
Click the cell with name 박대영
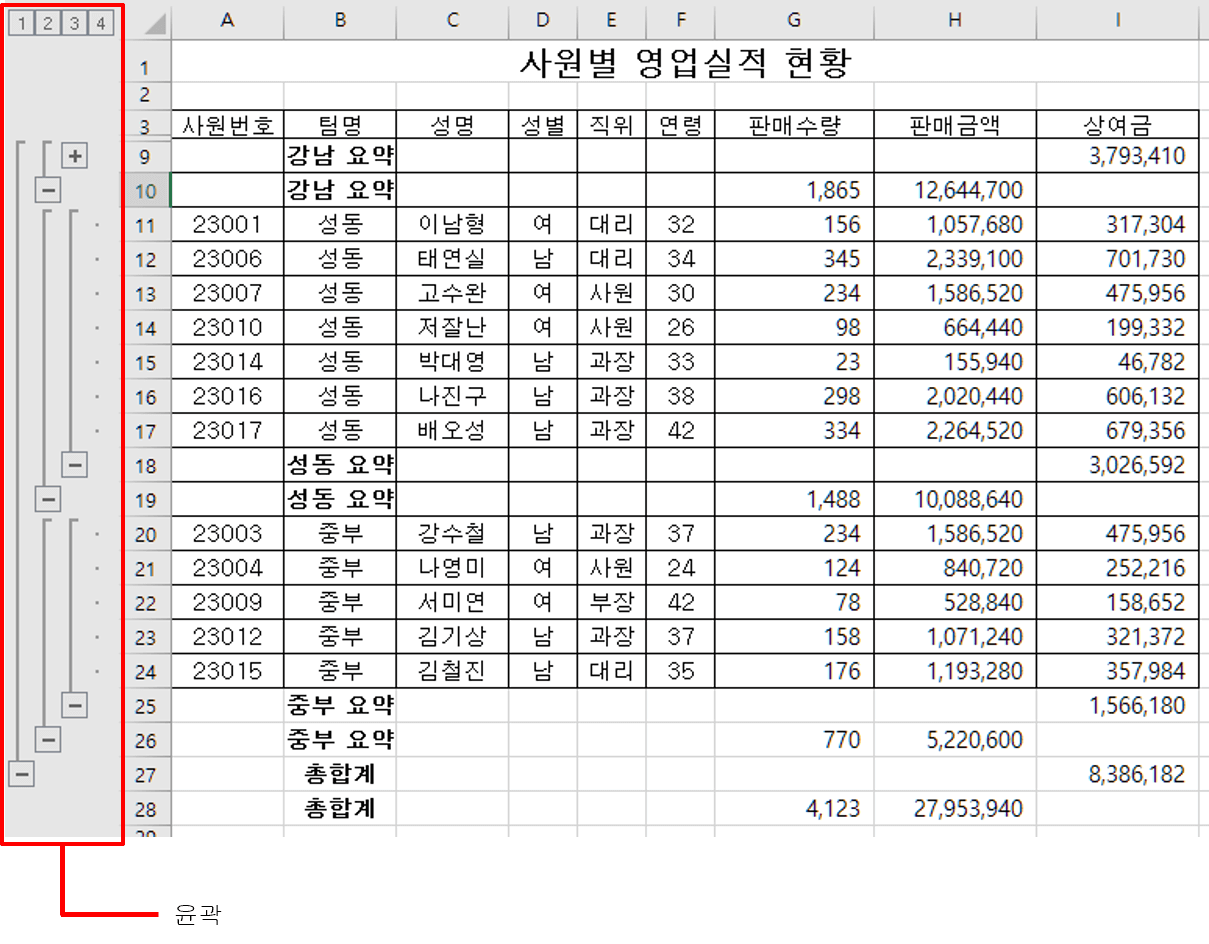[x=452, y=362]
